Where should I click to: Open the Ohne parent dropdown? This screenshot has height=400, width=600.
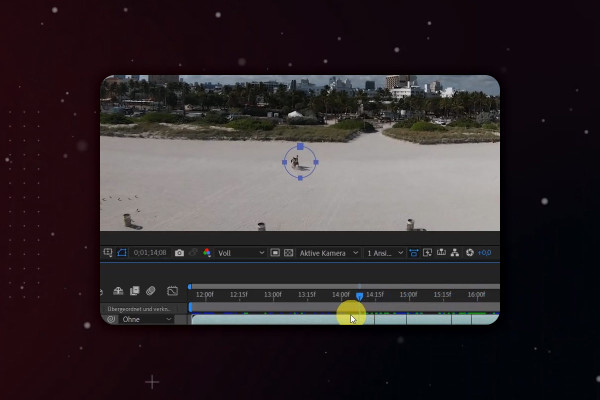(147, 319)
